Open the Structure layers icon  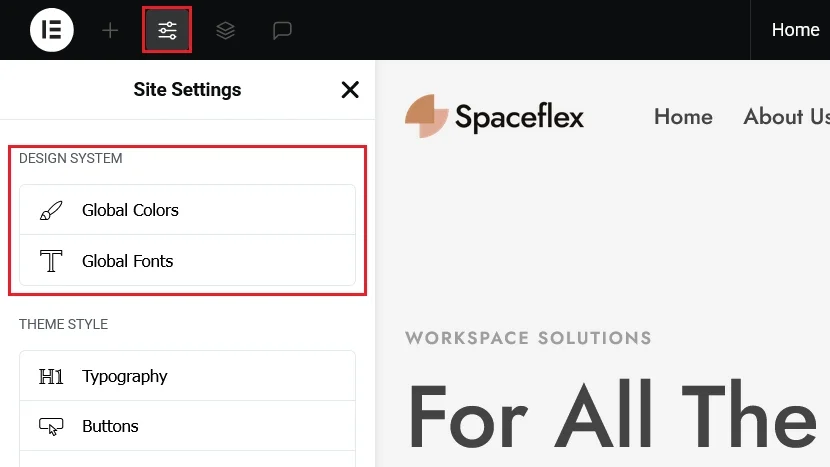tap(225, 30)
